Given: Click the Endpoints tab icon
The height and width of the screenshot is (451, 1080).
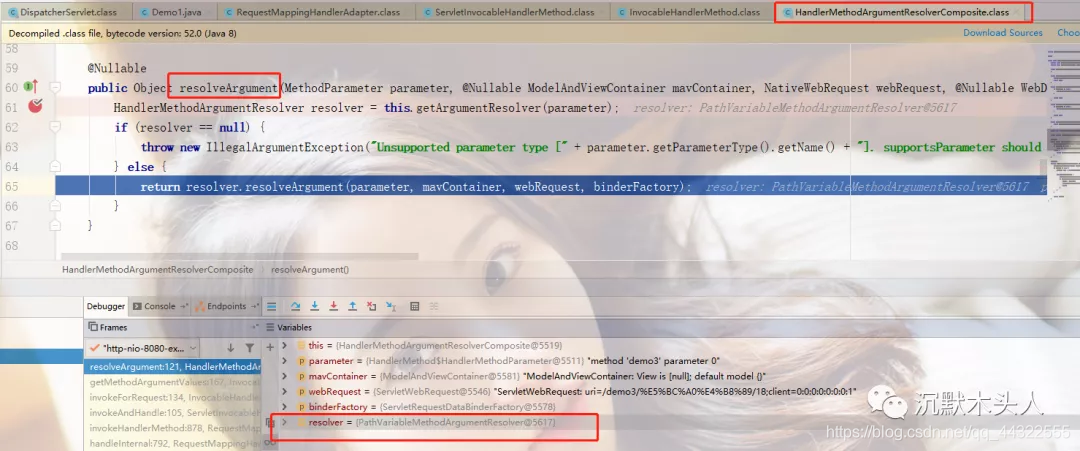Looking at the screenshot, I should [x=200, y=306].
